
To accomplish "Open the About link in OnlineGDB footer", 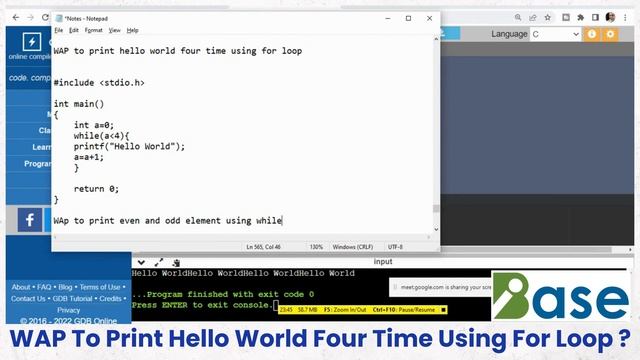I will [21, 287].
